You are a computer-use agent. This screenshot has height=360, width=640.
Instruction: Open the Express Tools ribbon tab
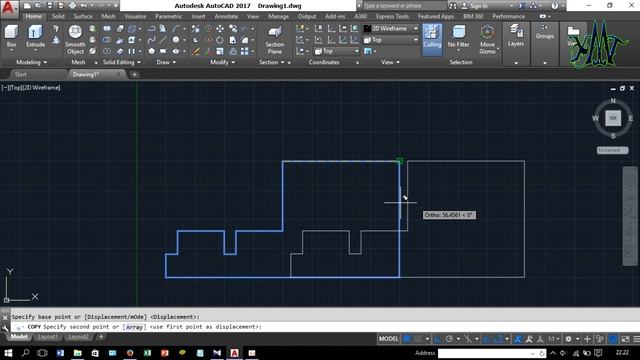point(392,16)
